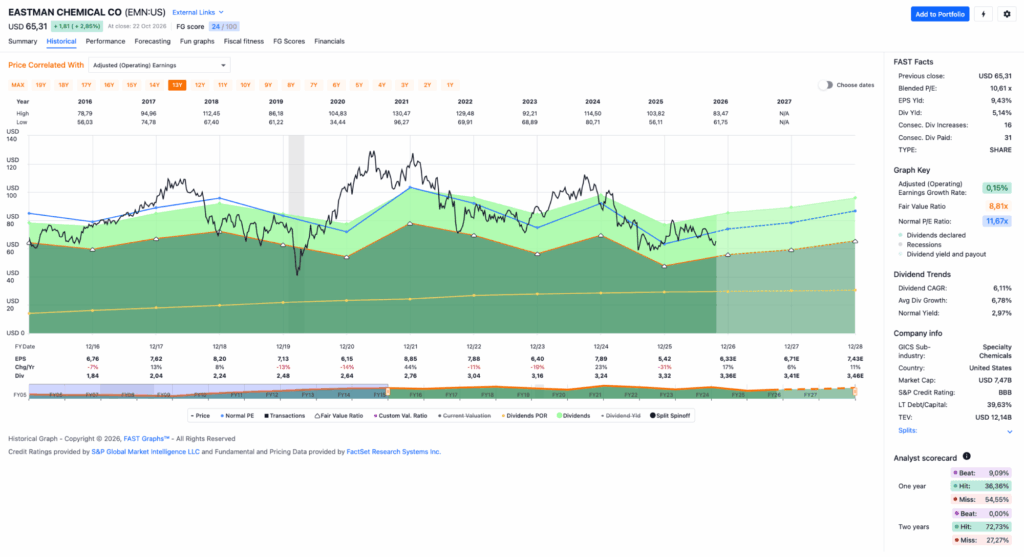Screen dimensions: 1024x557
Task: Open the Financials tab
Action: point(329,41)
